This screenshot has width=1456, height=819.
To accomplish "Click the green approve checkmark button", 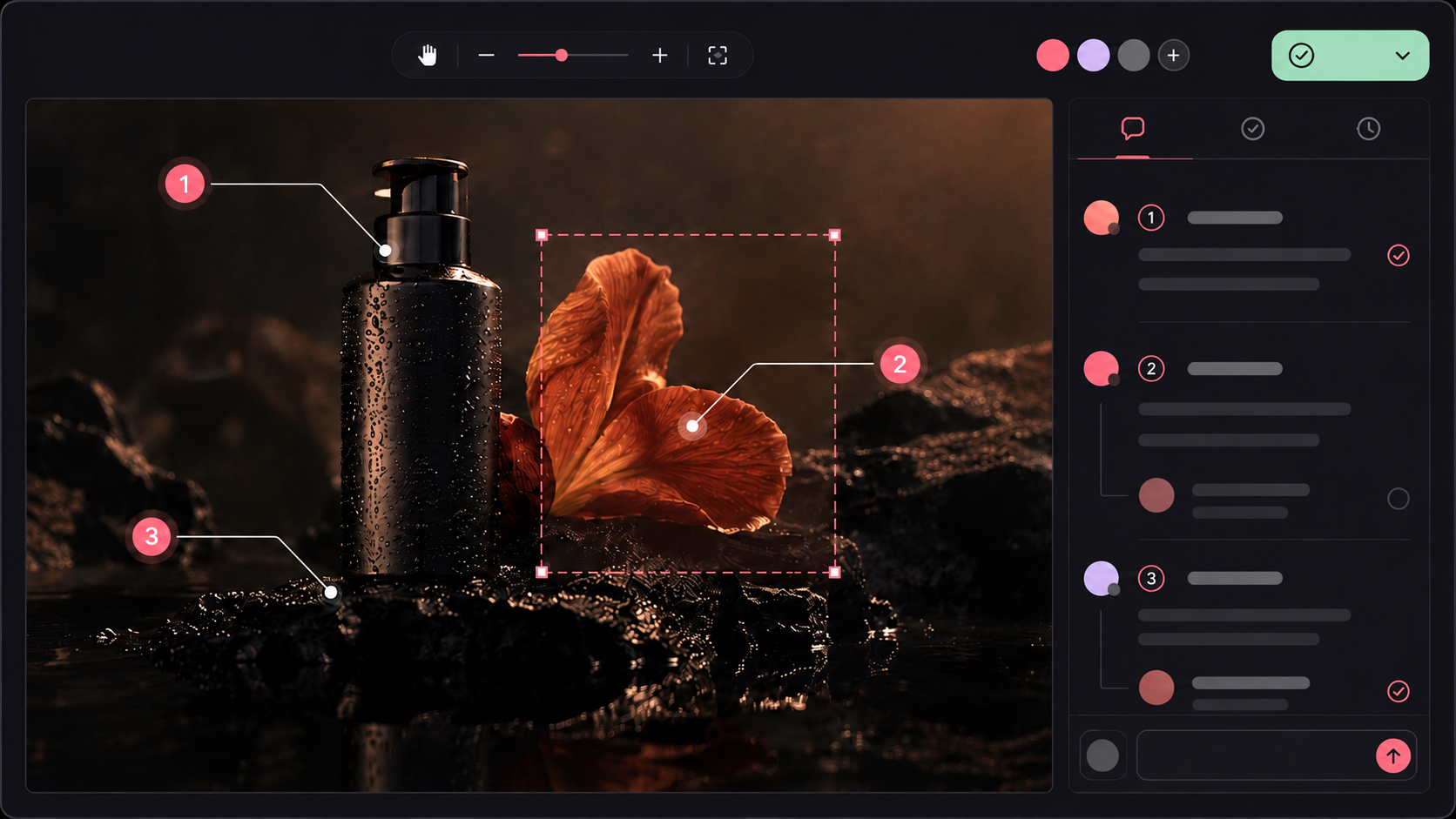I will pyautogui.click(x=1301, y=56).
